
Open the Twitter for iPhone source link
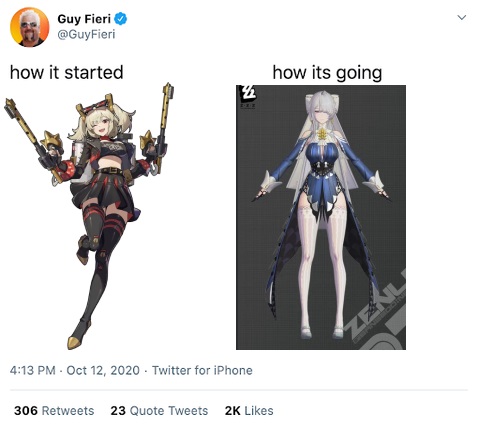coord(202,371)
